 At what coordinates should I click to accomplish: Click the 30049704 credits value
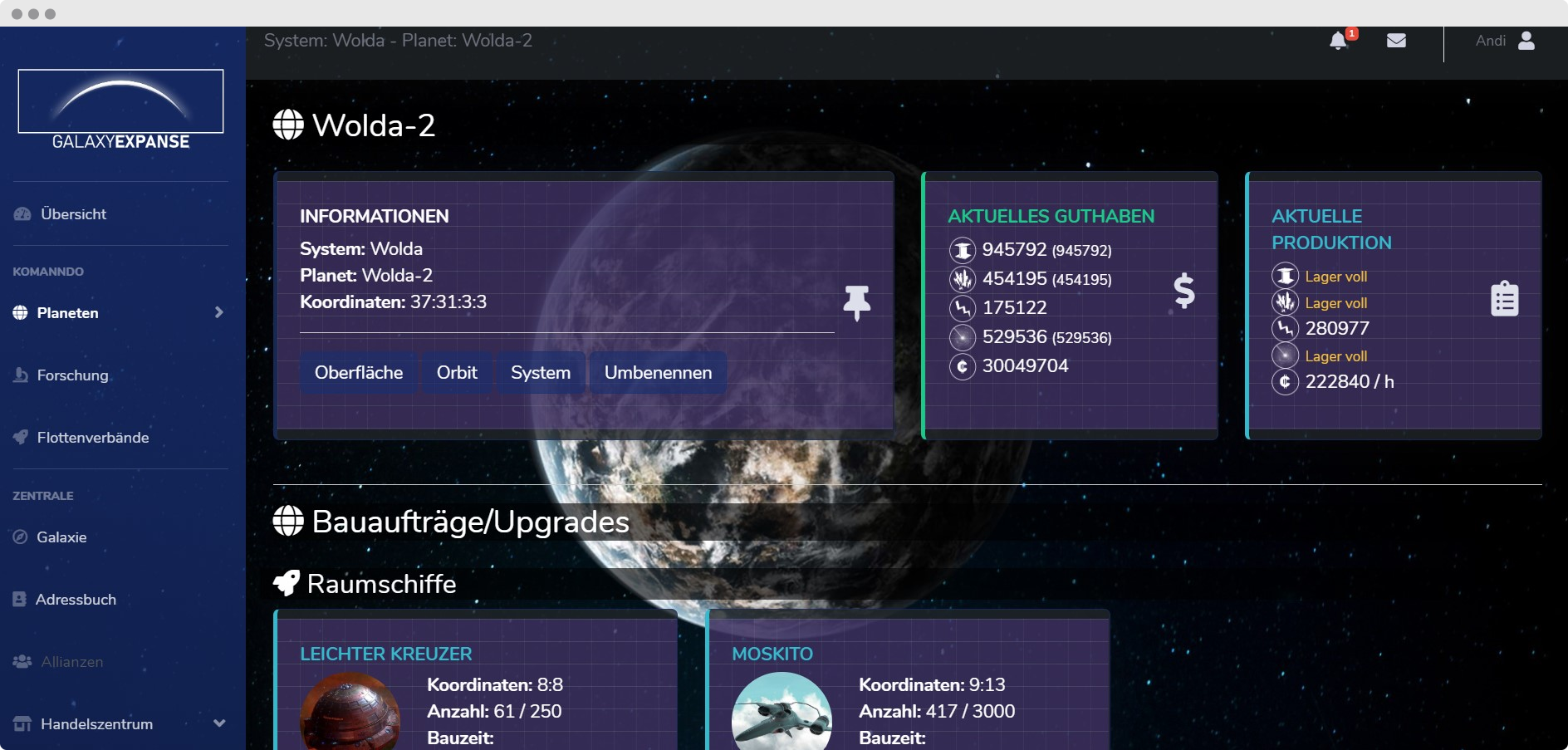point(1026,366)
